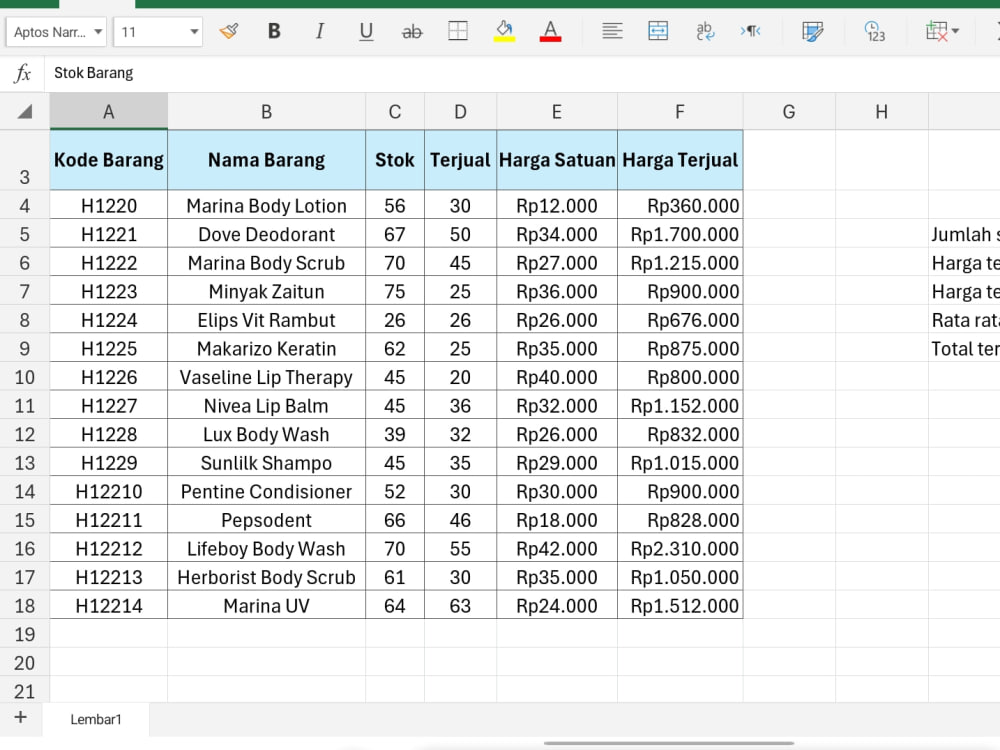This screenshot has width=1000, height=750.
Task: Select row 4 header
Action: pos(24,205)
